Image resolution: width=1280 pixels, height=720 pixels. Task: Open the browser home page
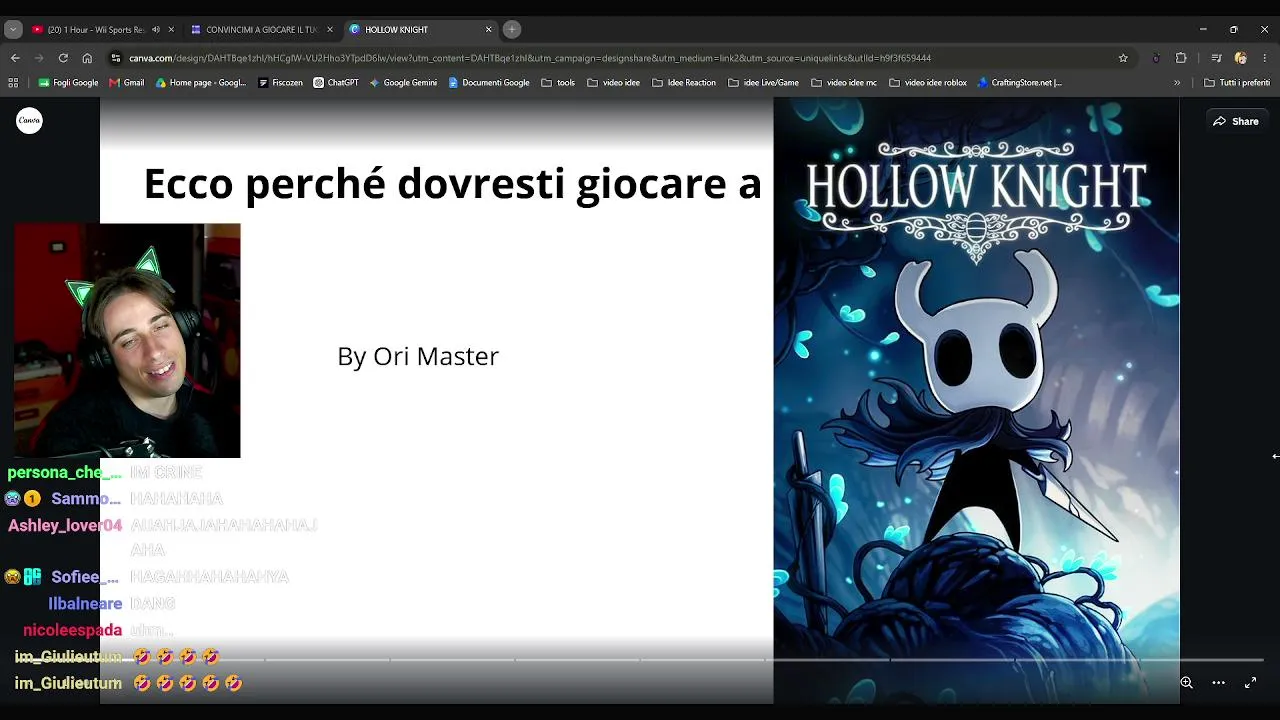click(87, 58)
